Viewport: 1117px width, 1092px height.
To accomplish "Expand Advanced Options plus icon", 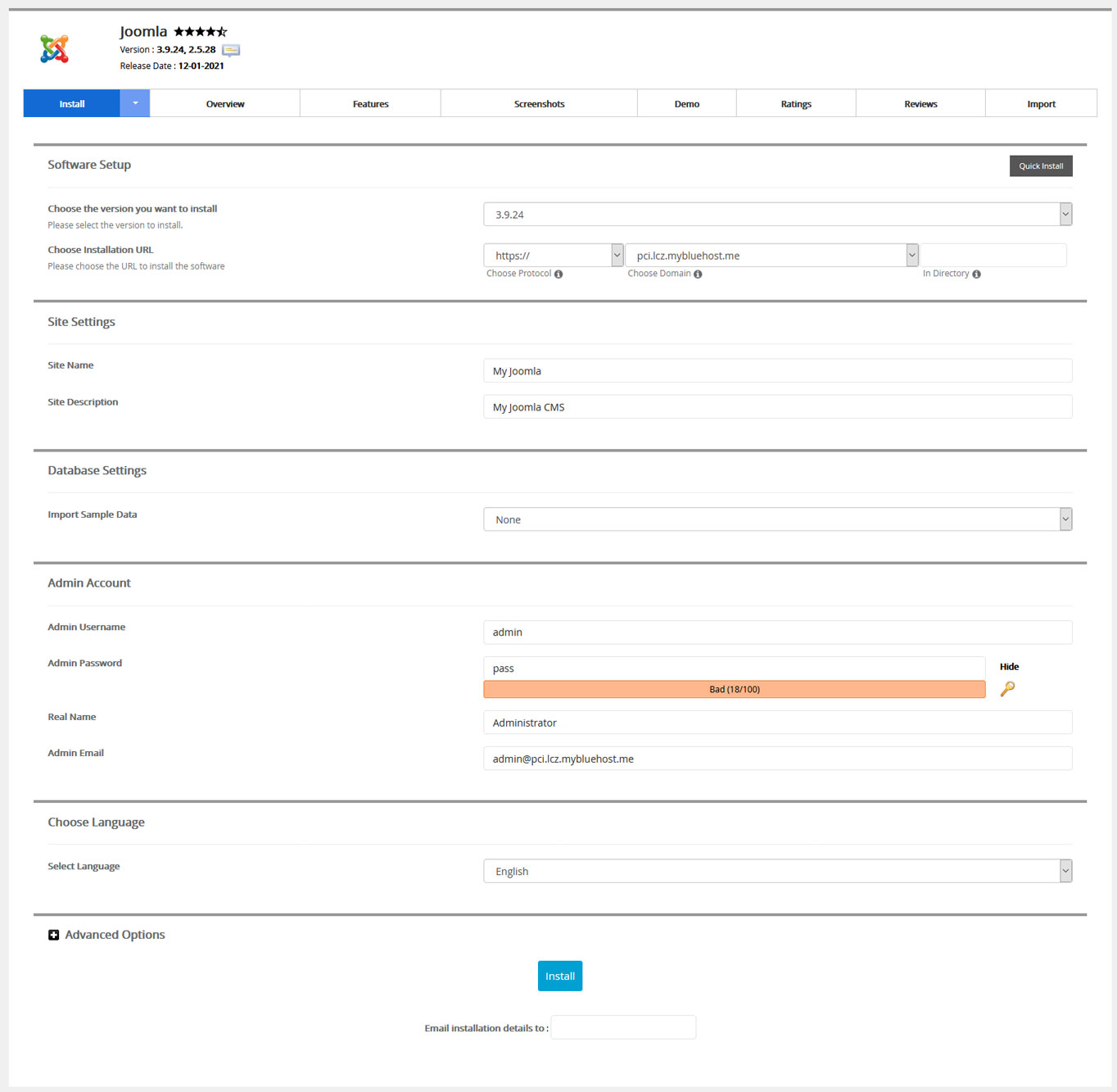I will point(53,935).
